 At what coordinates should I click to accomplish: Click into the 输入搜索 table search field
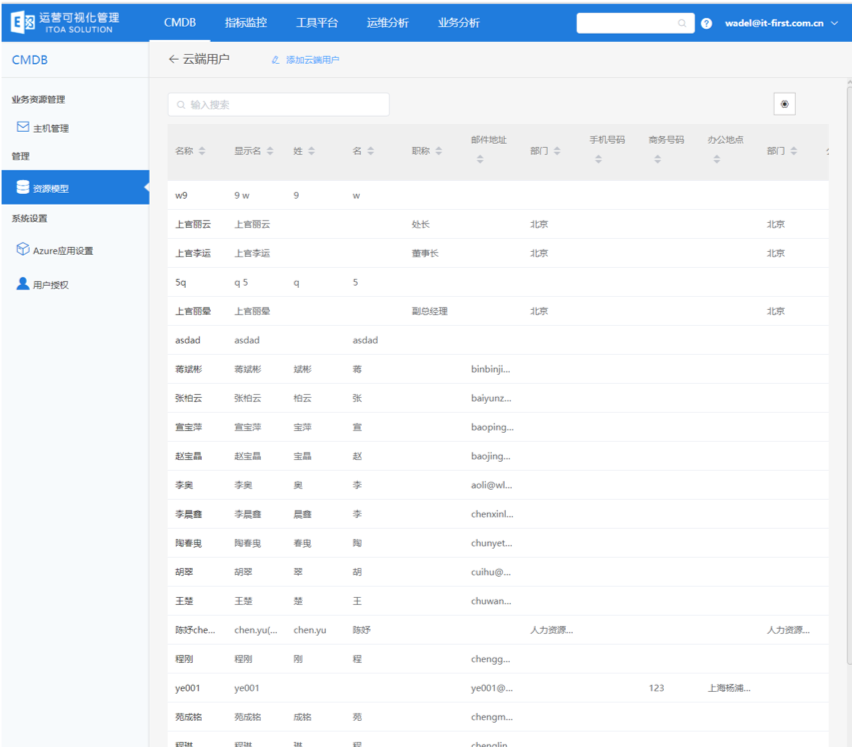coord(278,104)
